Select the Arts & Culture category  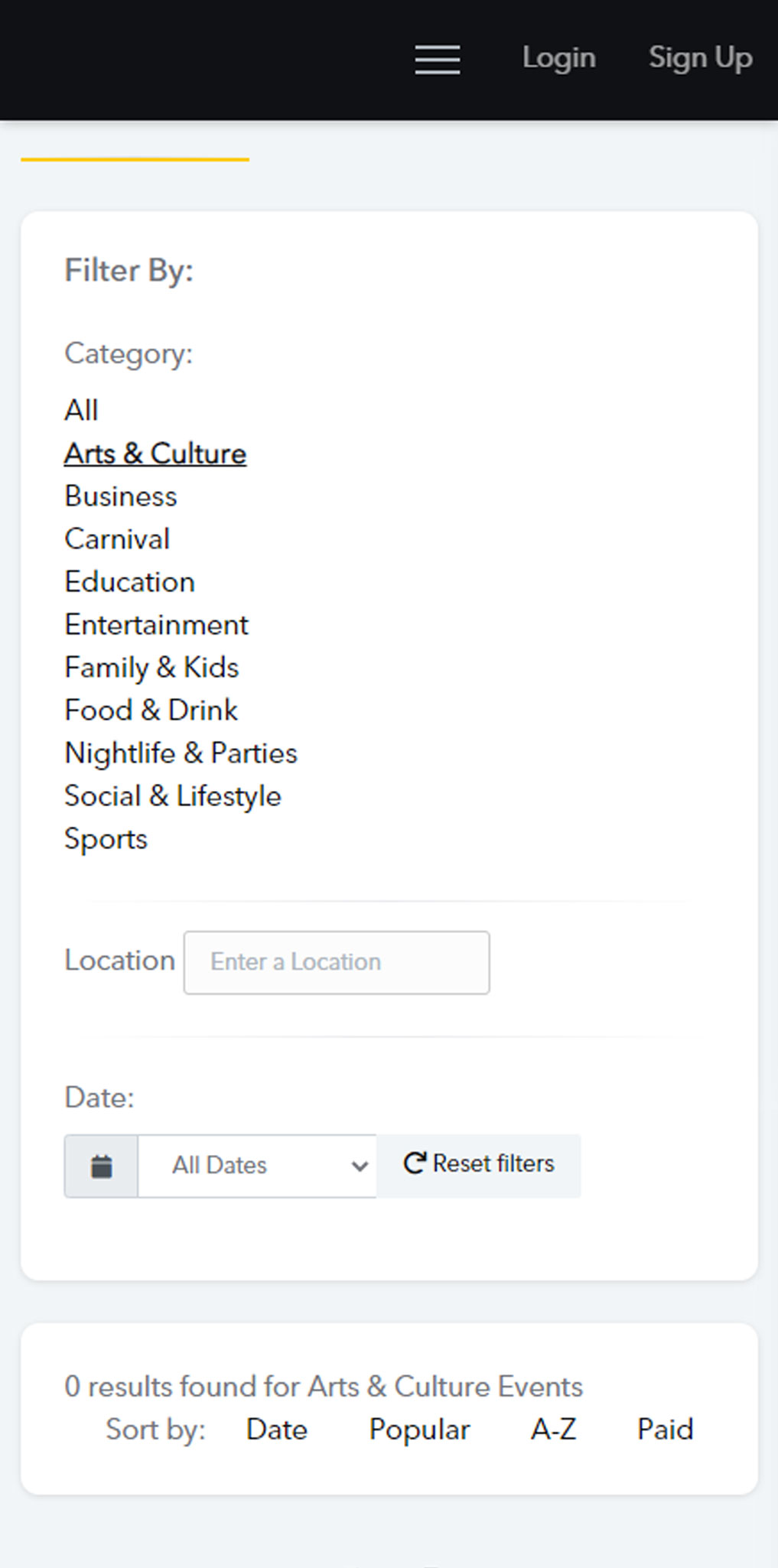coord(155,454)
